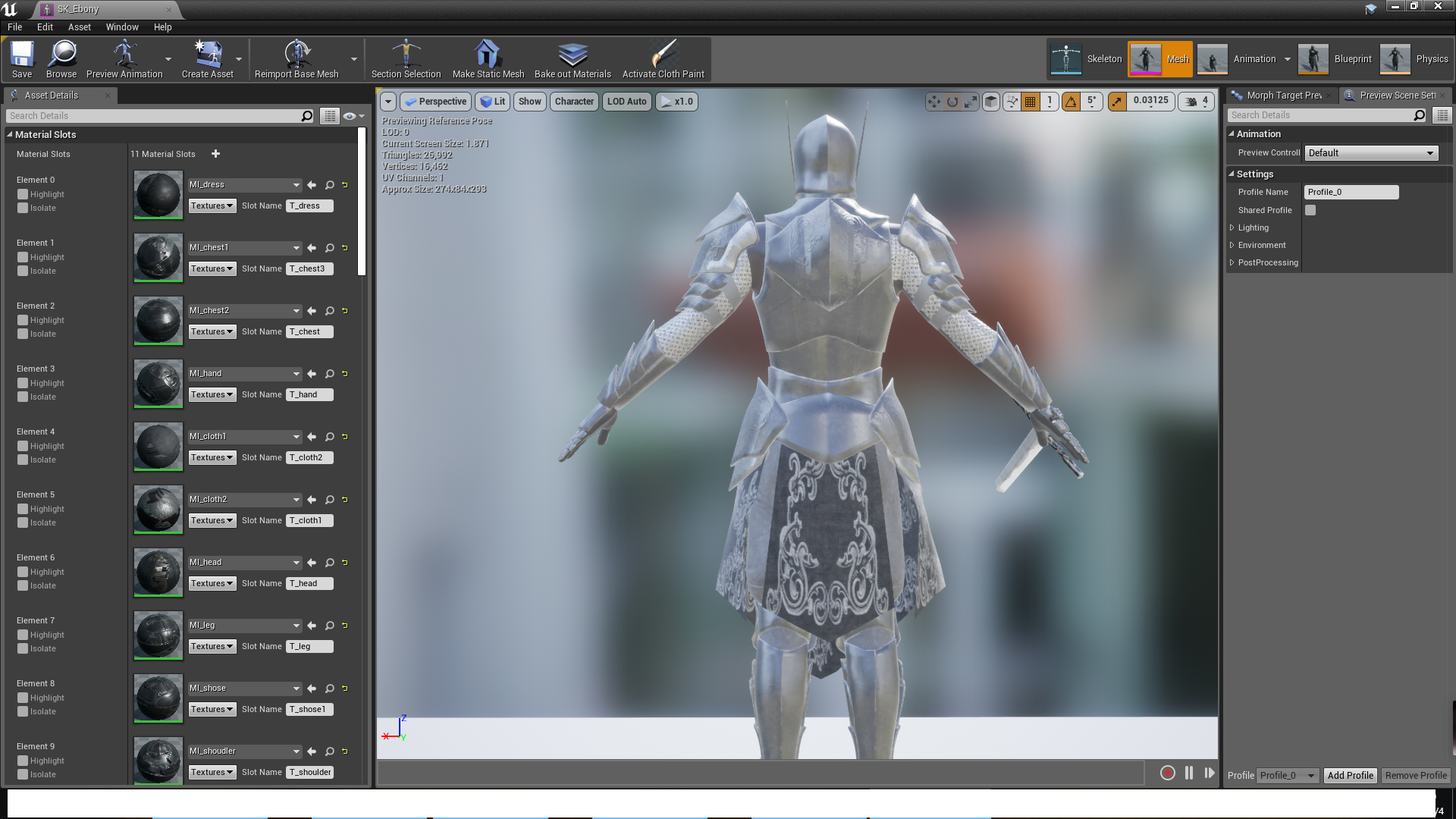Viewport: 1456px width, 819px height.
Task: Switch to the Skeleton editor mode
Action: pyautogui.click(x=1086, y=59)
